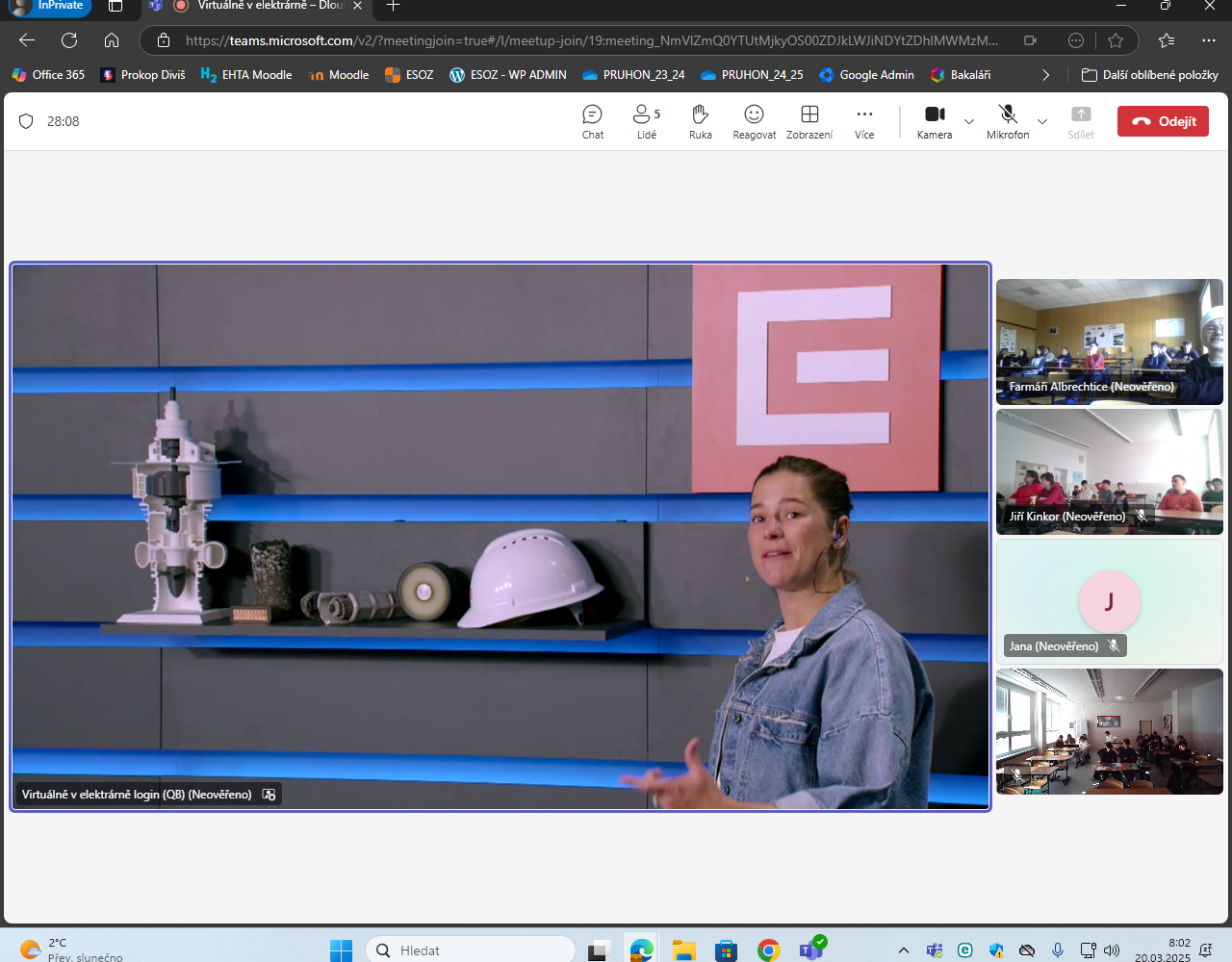1232x962 pixels.
Task: Click the round three-dot icon in the address bar
Action: pos(1076,40)
